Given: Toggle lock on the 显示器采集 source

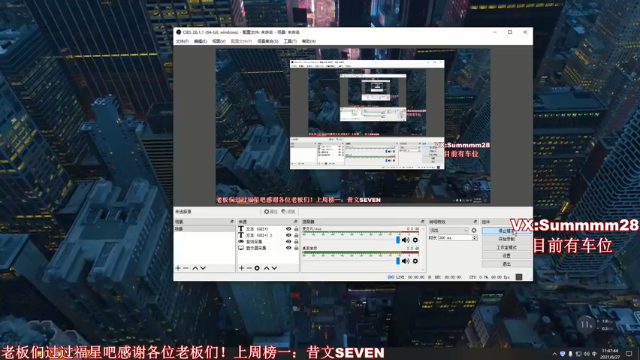Looking at the screenshot, I should click(x=296, y=248).
